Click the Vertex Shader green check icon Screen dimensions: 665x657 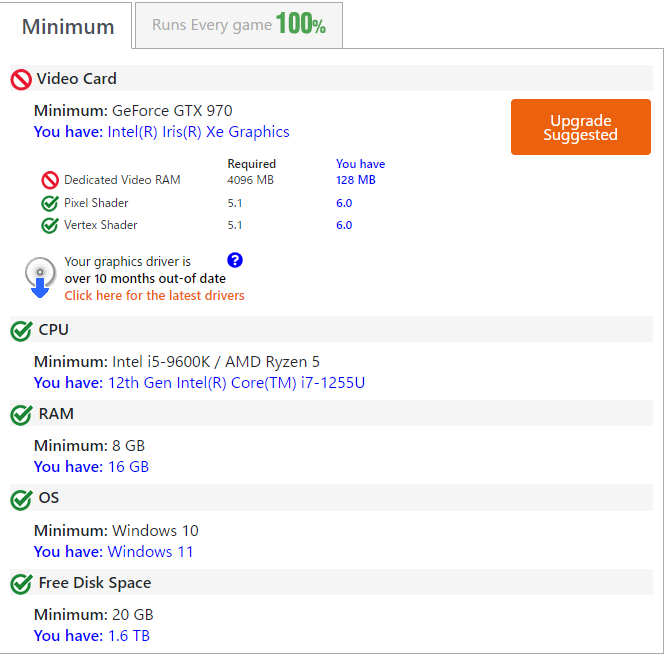tap(50, 225)
